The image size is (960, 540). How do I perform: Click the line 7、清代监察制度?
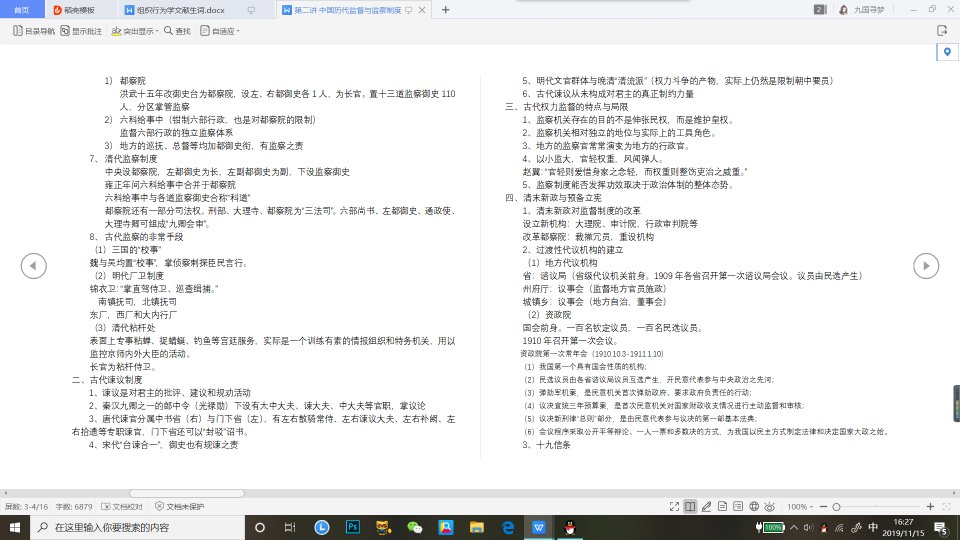coord(123,159)
